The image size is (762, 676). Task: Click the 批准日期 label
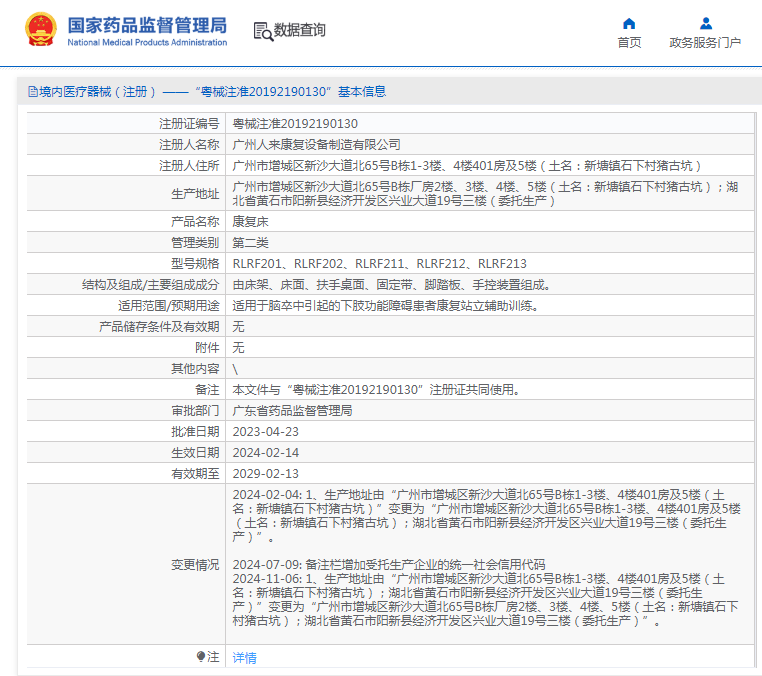point(195,432)
